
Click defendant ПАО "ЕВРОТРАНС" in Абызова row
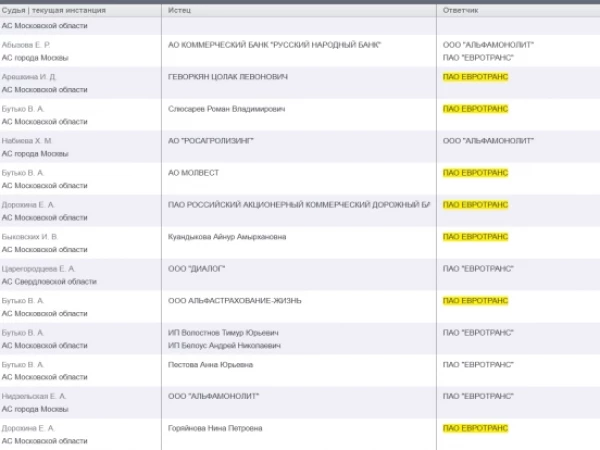tap(478, 58)
